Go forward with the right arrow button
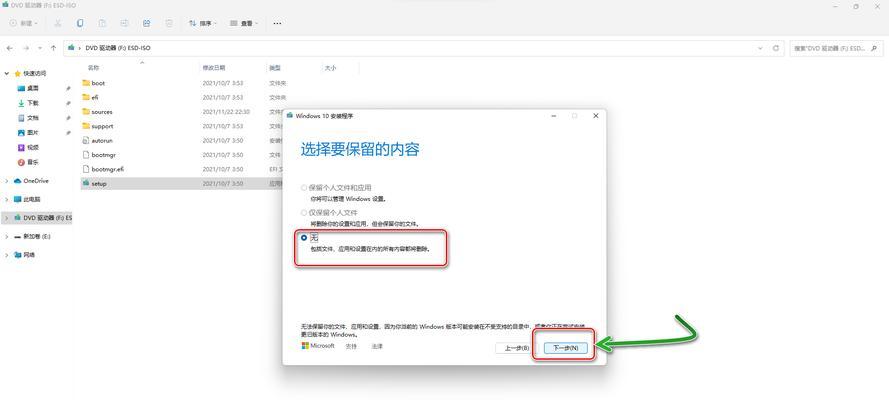889x400 pixels. coord(25,48)
